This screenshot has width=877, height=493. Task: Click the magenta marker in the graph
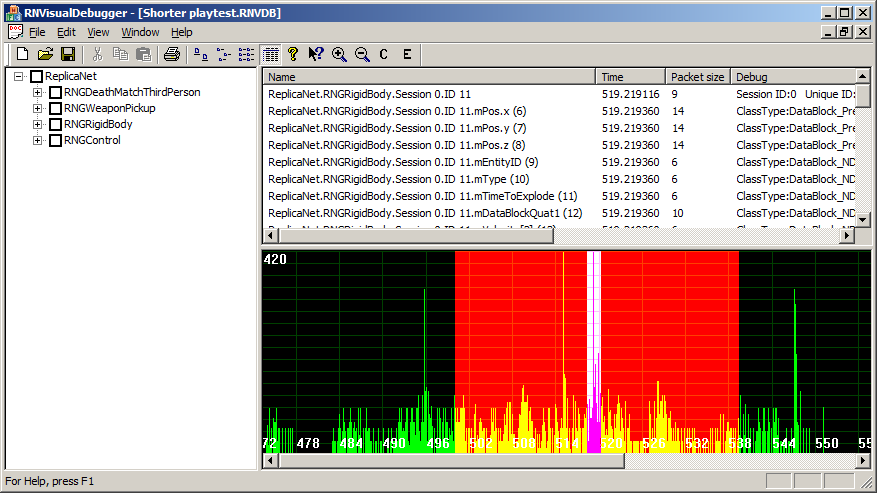point(593,351)
